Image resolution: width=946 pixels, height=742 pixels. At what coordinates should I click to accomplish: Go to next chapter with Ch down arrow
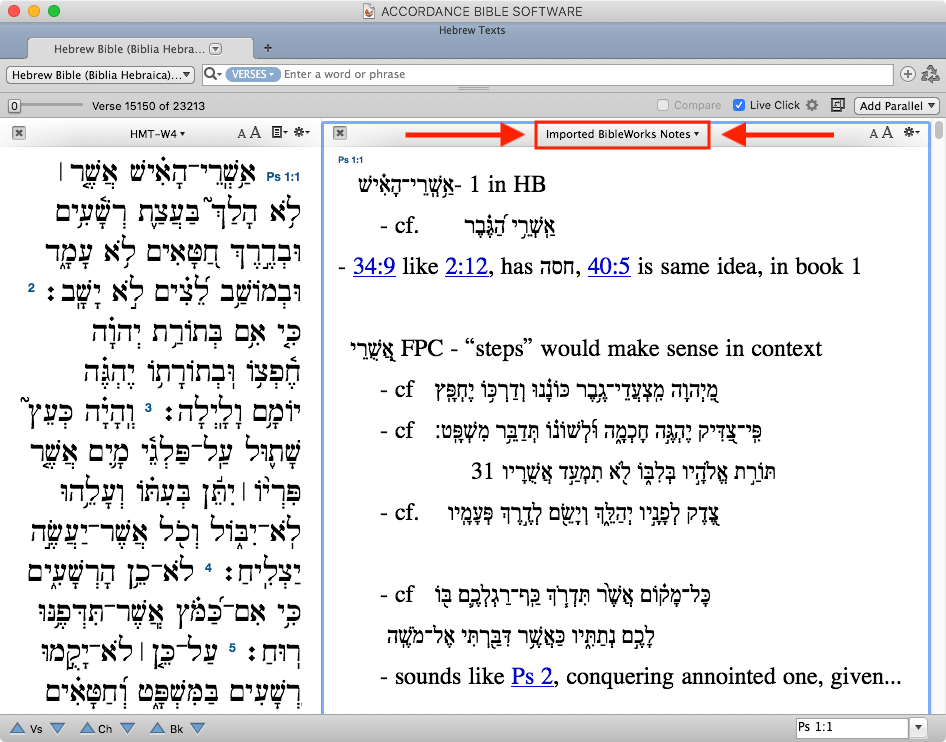pos(127,728)
